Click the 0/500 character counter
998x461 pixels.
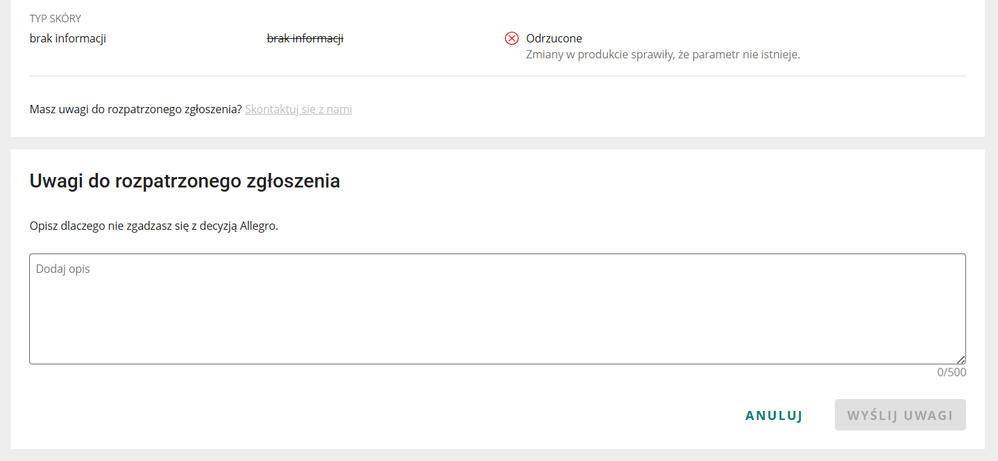click(x=951, y=373)
